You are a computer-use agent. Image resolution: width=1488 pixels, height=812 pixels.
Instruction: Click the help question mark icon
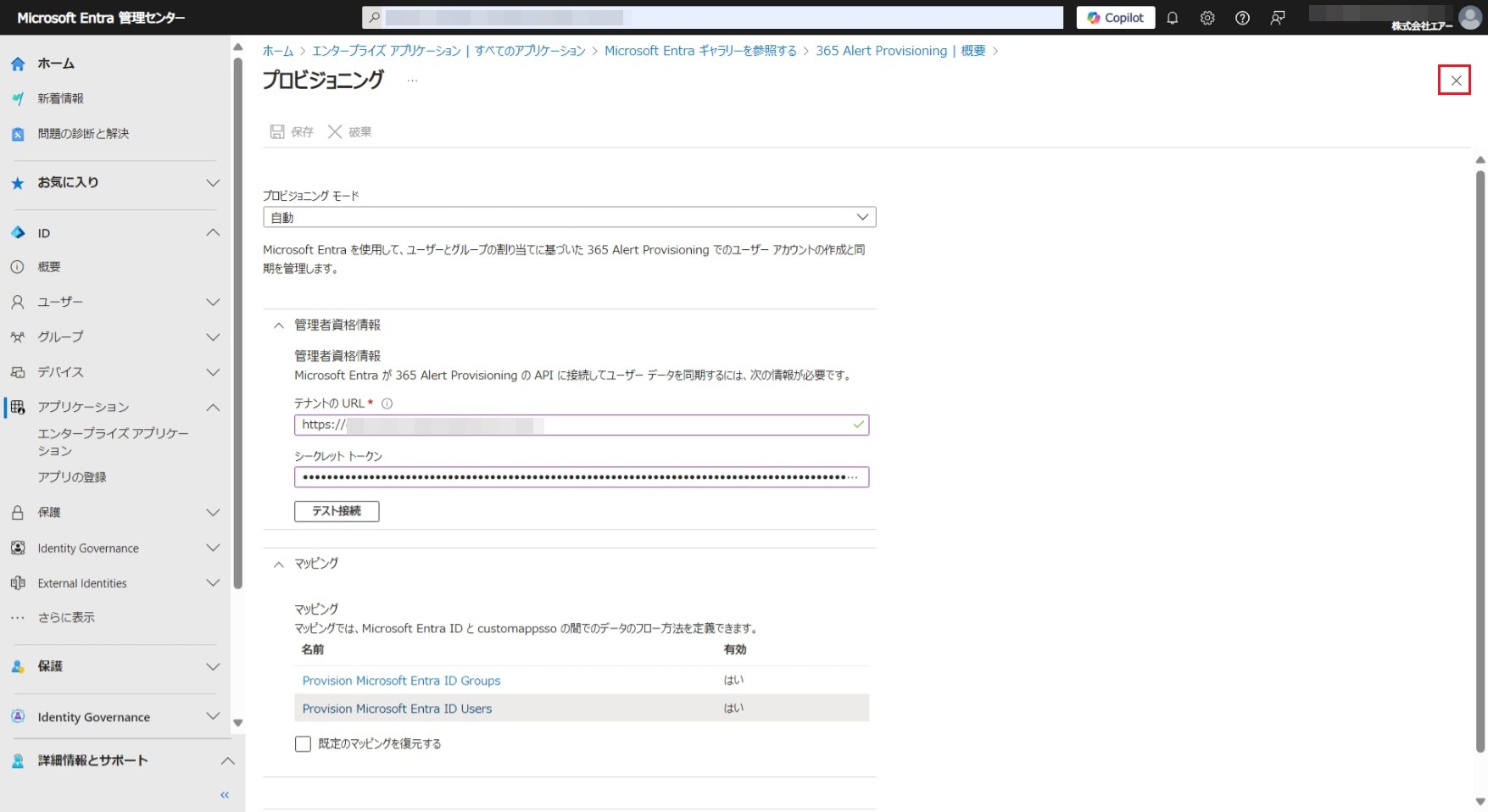tap(1242, 18)
